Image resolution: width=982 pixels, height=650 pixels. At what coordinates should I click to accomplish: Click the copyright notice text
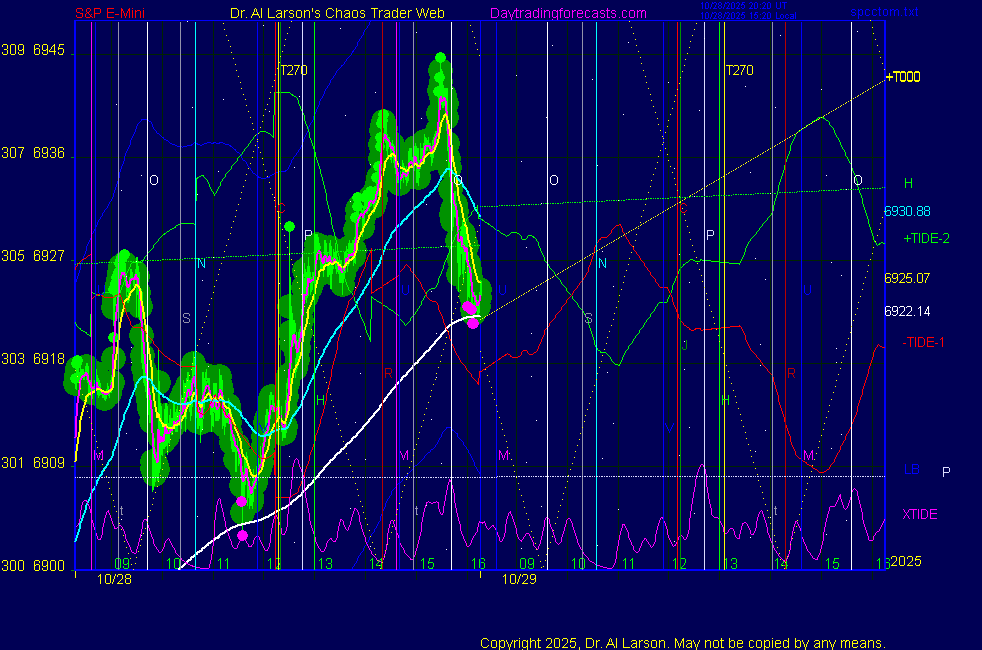682,642
